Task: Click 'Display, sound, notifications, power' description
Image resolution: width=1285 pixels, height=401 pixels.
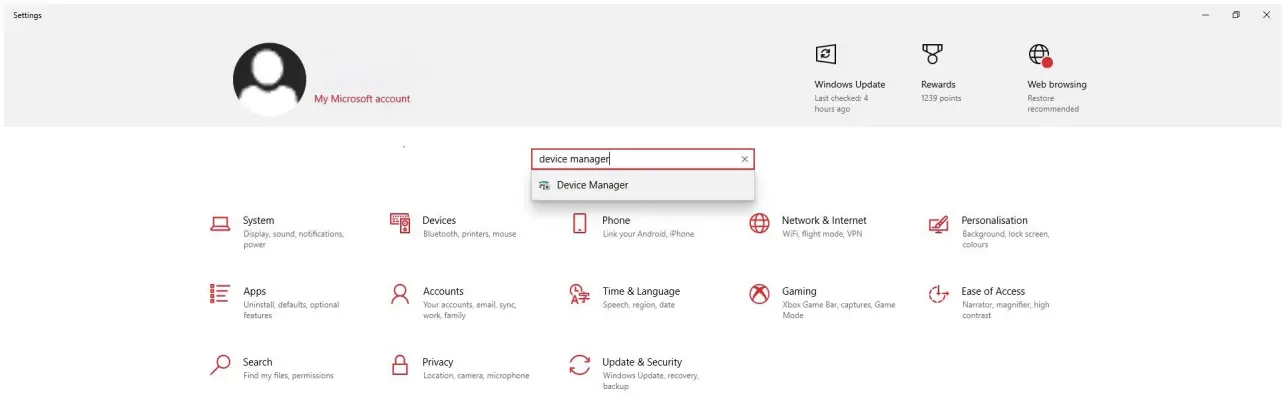Action: click(x=293, y=239)
